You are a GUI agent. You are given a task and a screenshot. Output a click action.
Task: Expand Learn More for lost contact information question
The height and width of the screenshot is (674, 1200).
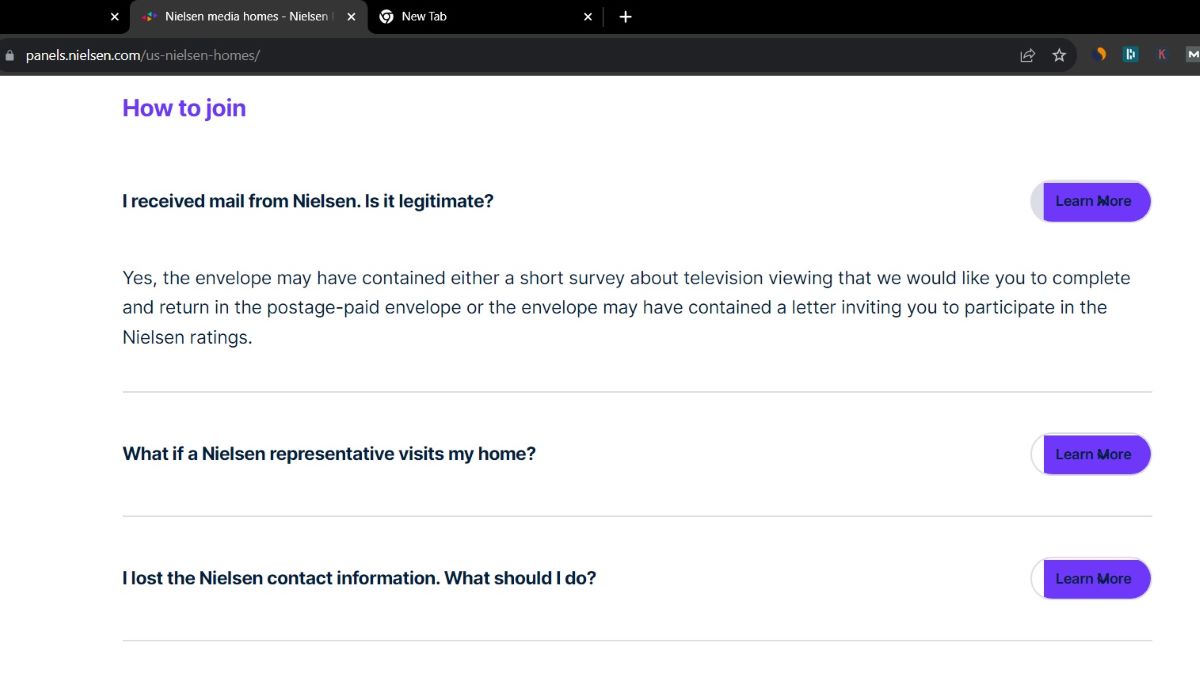pyautogui.click(x=1091, y=579)
